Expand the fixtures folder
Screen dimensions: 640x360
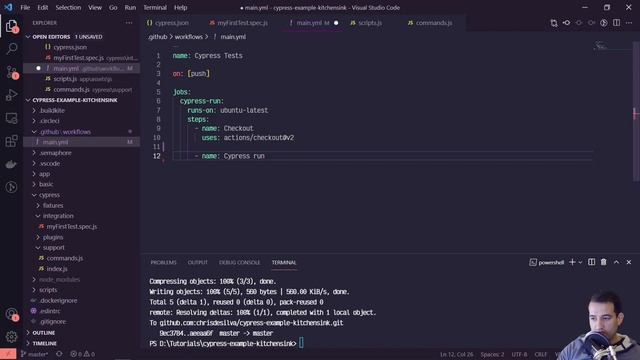click(81, 205)
